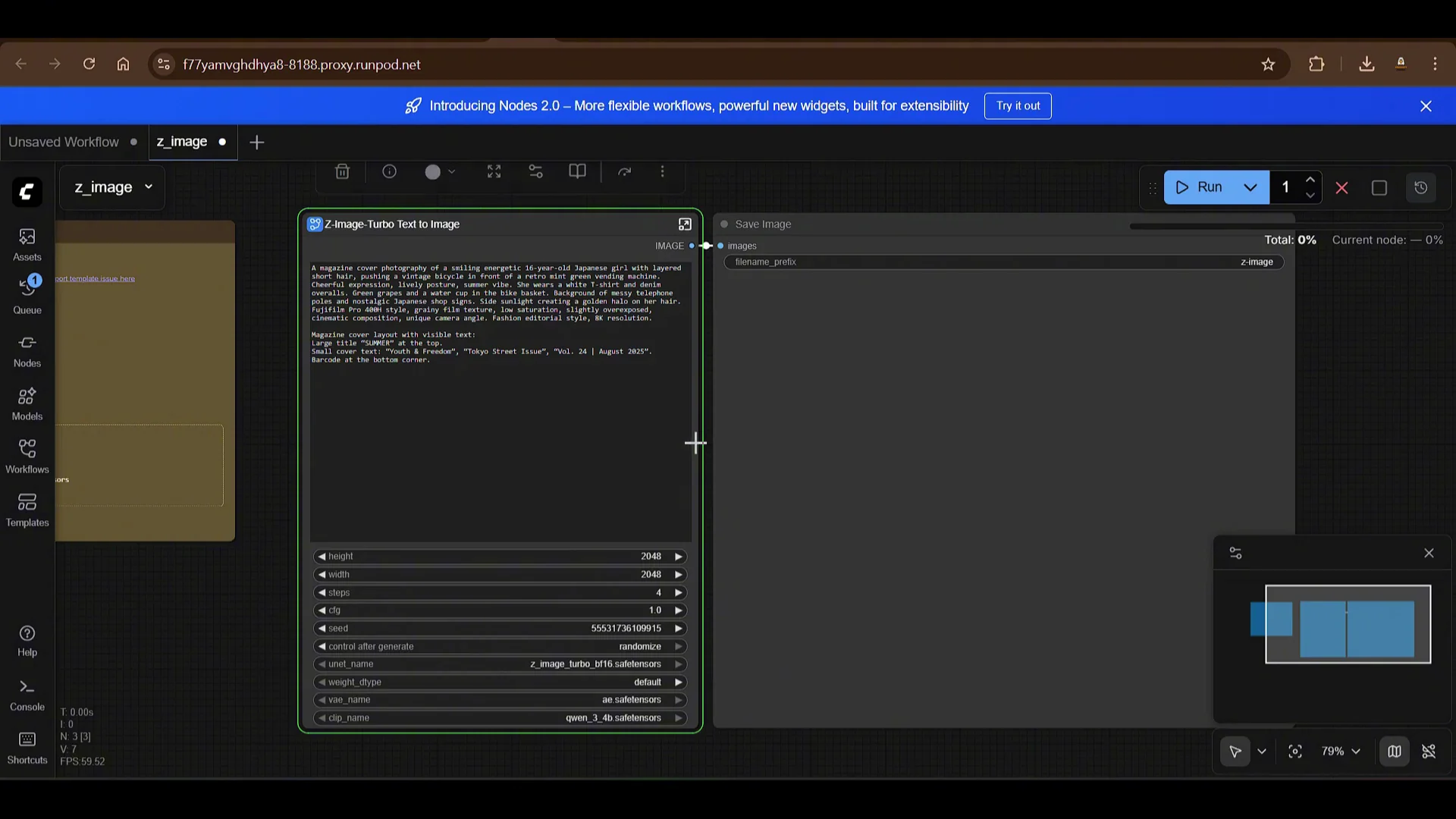Screen dimensions: 1456x819
Task: Switch to the z_image workflow tab
Action: pyautogui.click(x=182, y=142)
